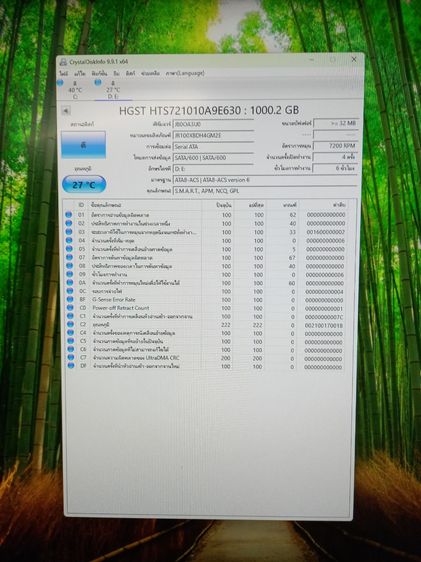Click threshold value 67 in row 07
421x562 pixels.
pos(292,258)
